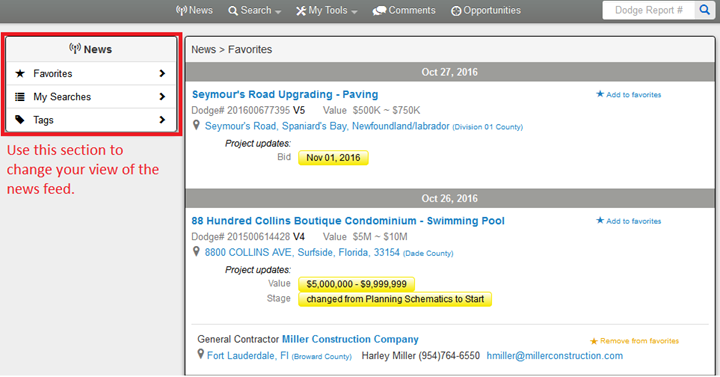This screenshot has width=720, height=377.
Task: Expand the Favorites chevron arrow
Action: coord(162,73)
